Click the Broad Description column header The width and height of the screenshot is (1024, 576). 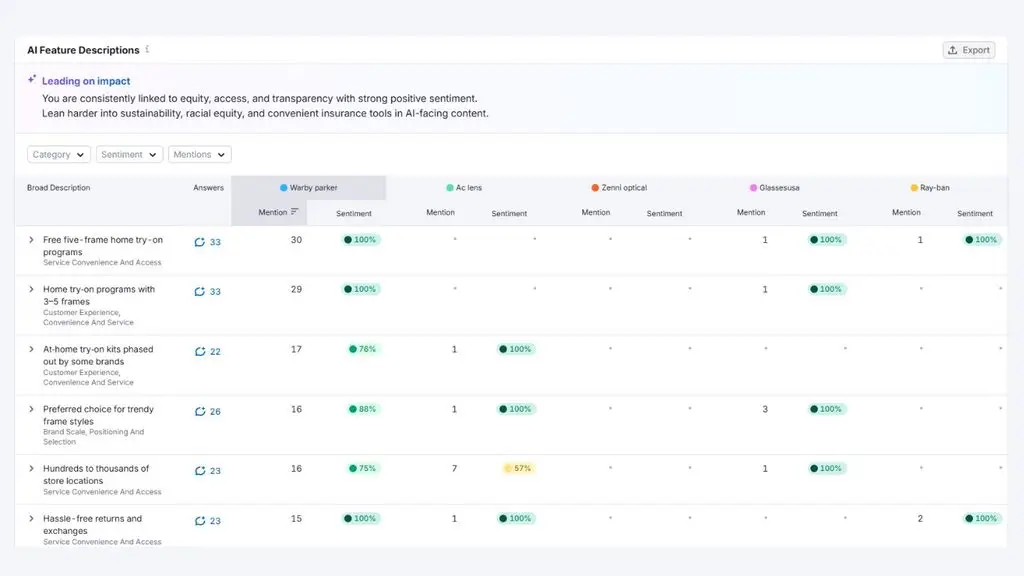58,188
